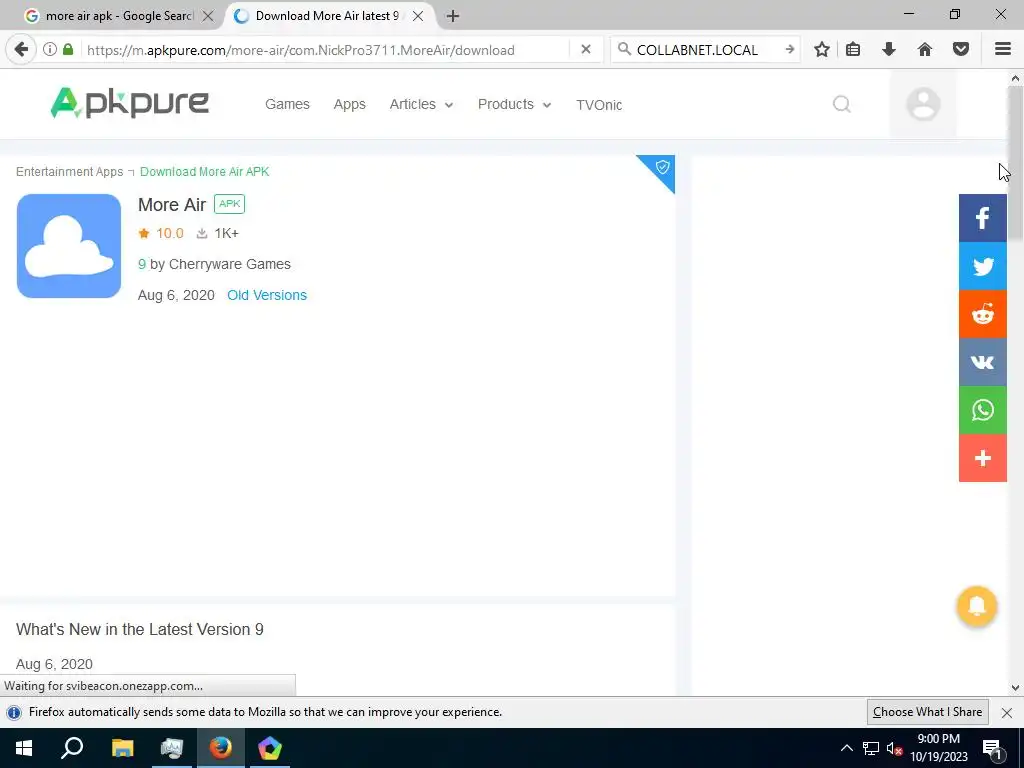Open the TVOnic navigation item
Screen dimensions: 1024x768
(599, 104)
